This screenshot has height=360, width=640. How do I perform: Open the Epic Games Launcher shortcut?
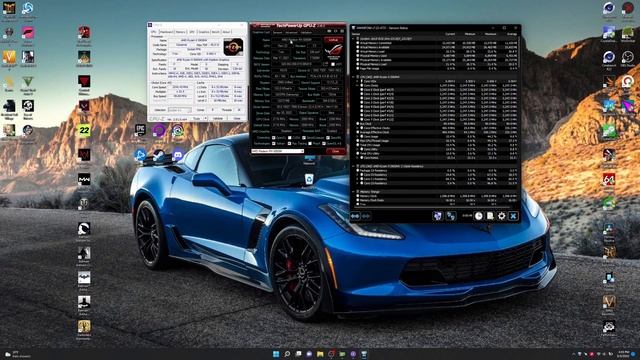[140, 130]
